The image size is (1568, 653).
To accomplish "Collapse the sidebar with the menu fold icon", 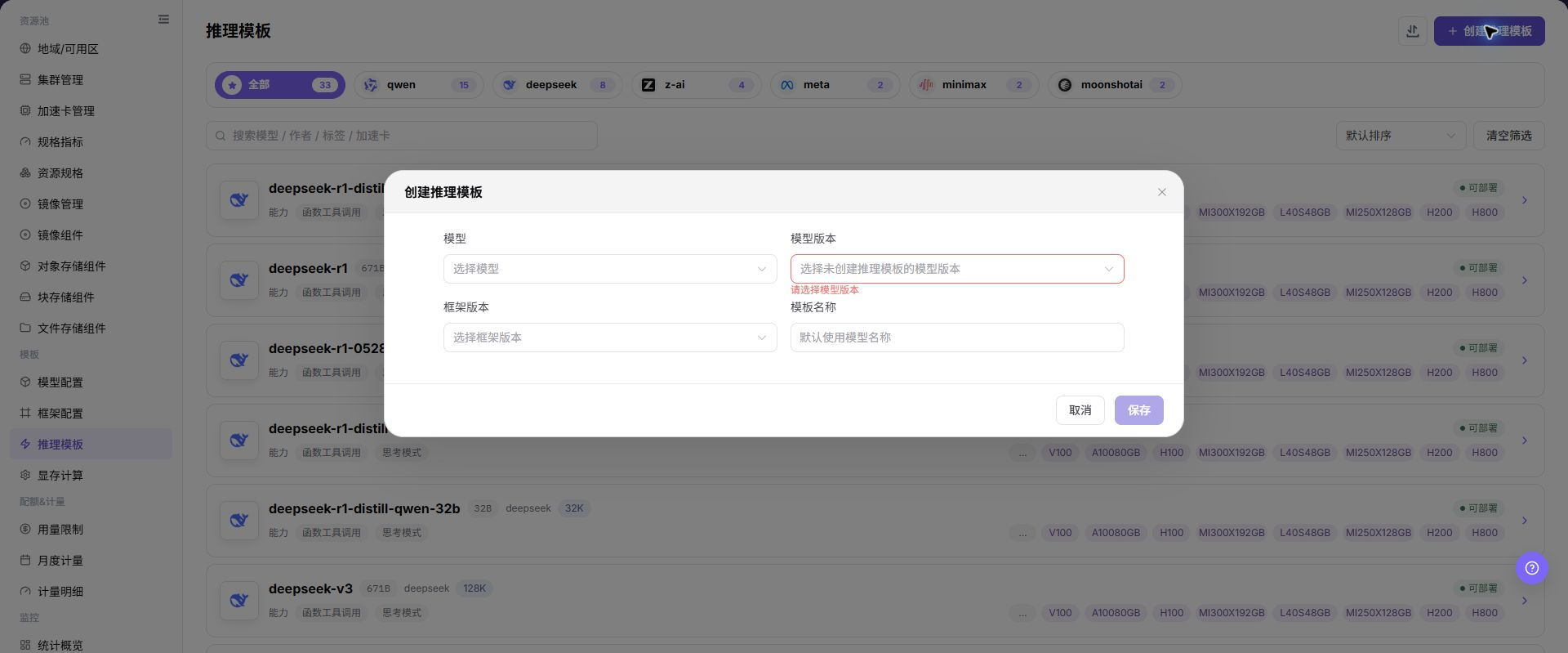I will tap(163, 20).
